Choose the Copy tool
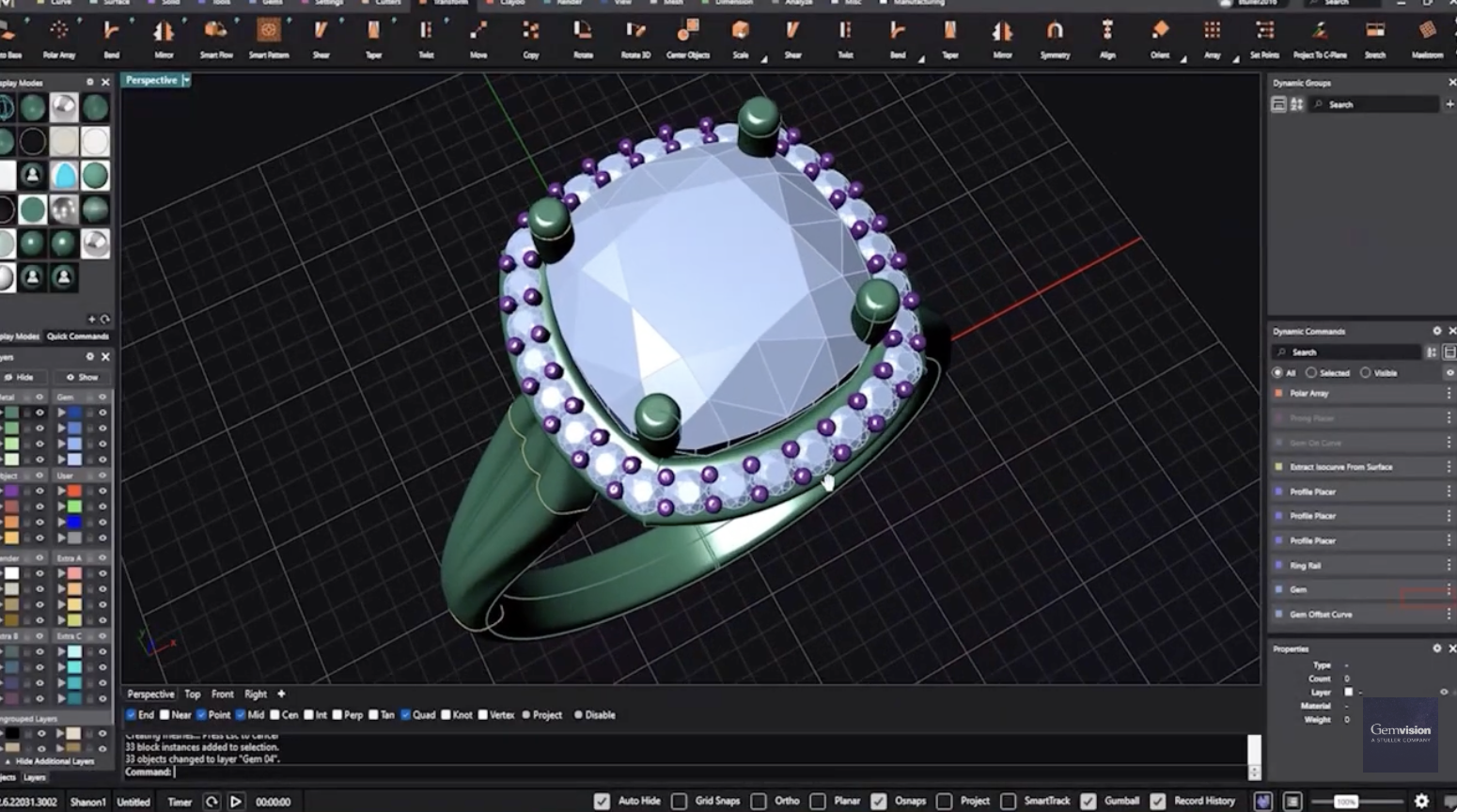 (531, 39)
